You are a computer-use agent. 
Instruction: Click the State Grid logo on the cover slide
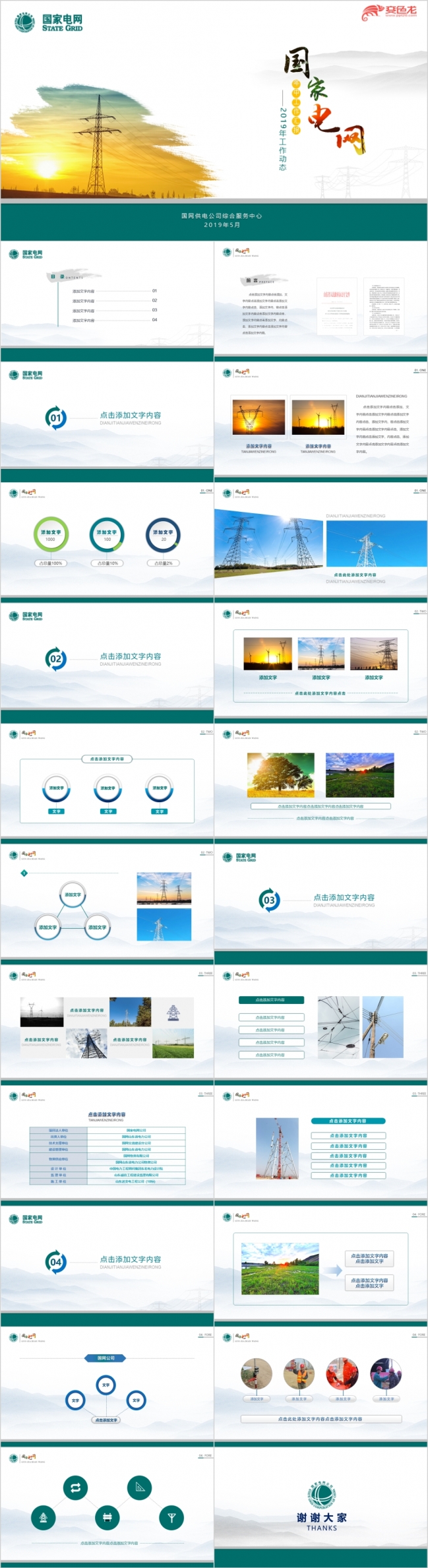click(x=49, y=23)
